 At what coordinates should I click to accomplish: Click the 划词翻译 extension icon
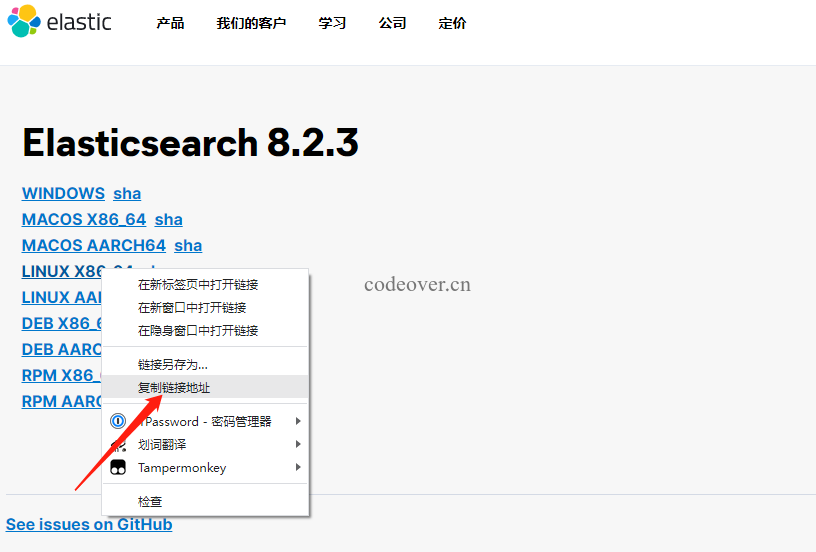118,444
